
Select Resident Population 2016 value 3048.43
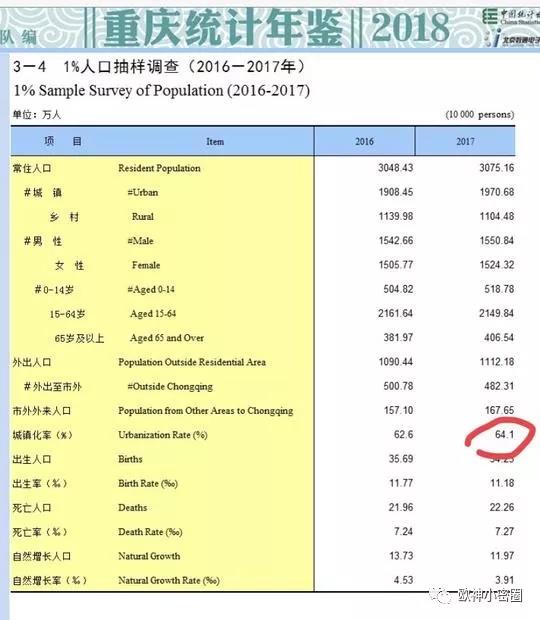395,168
